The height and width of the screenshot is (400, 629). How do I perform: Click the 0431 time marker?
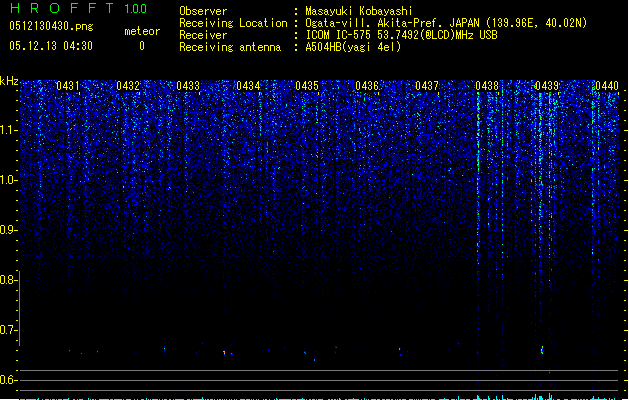tap(68, 86)
